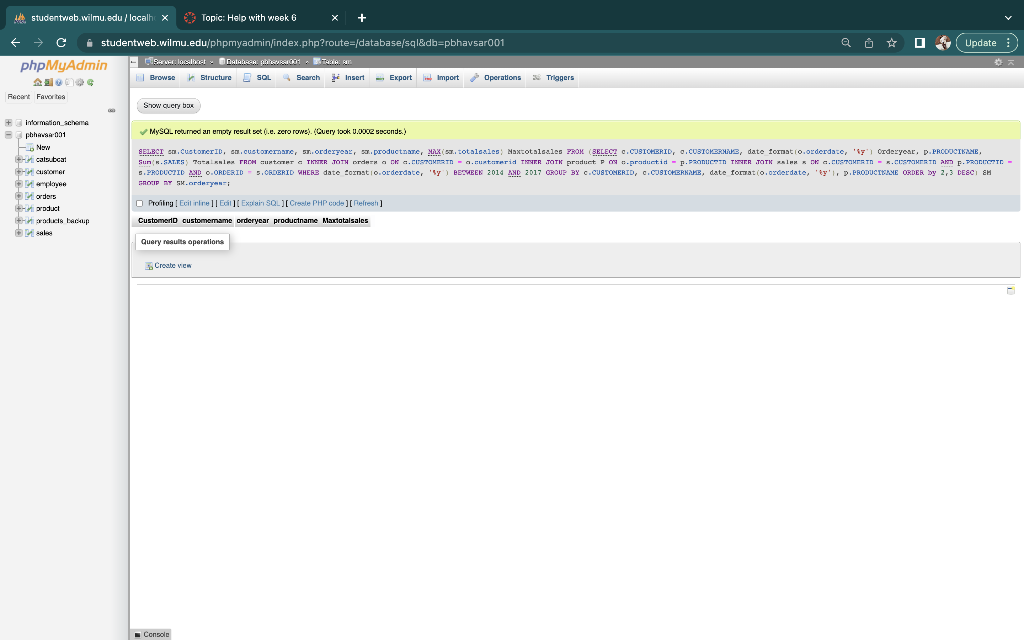Open the Structure tab
Viewport: 1024px width, 640px height.
pos(209,78)
